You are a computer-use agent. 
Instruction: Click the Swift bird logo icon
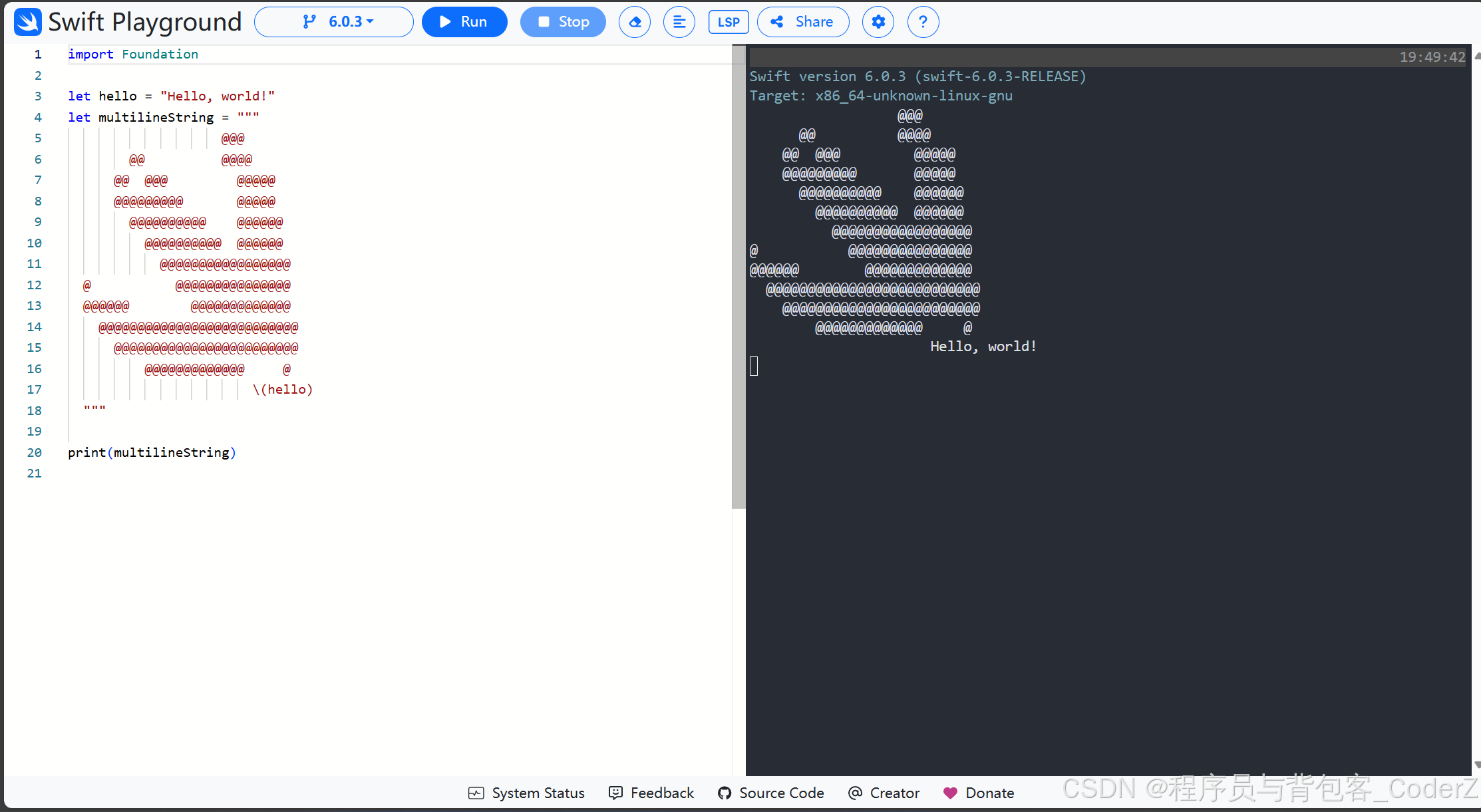(28, 22)
